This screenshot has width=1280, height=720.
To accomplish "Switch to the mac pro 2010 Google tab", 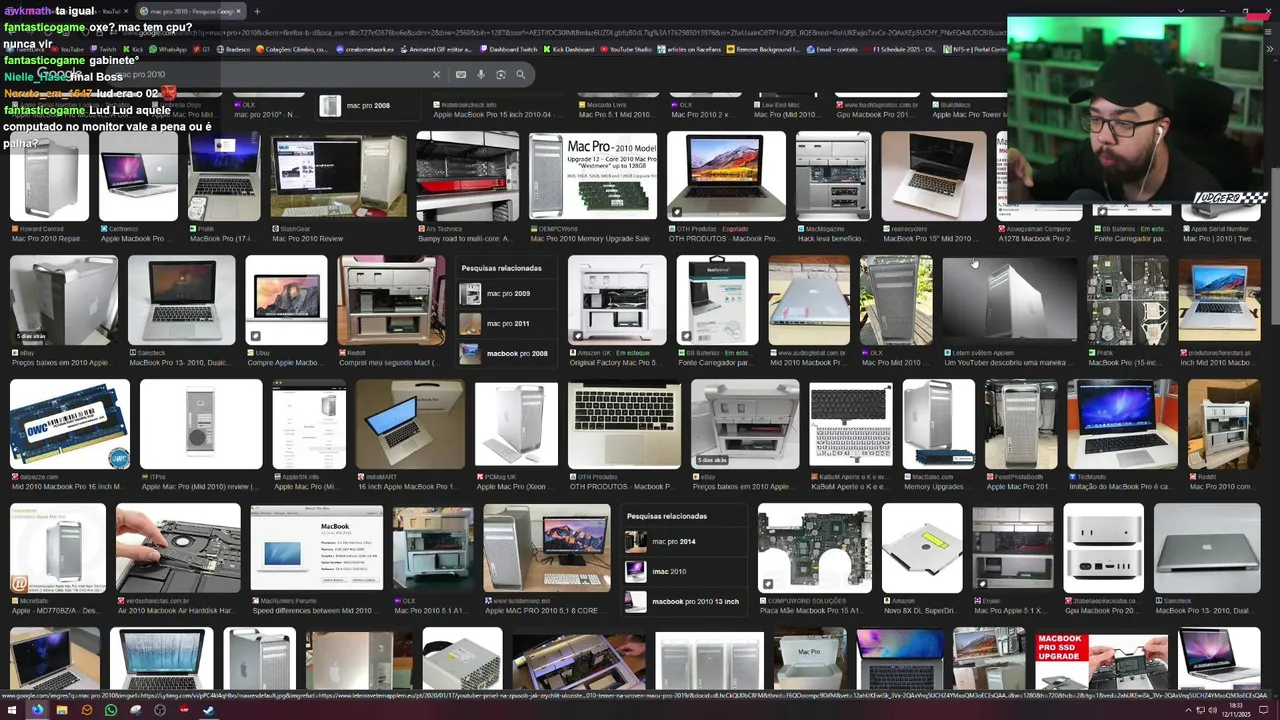I will click(189, 11).
